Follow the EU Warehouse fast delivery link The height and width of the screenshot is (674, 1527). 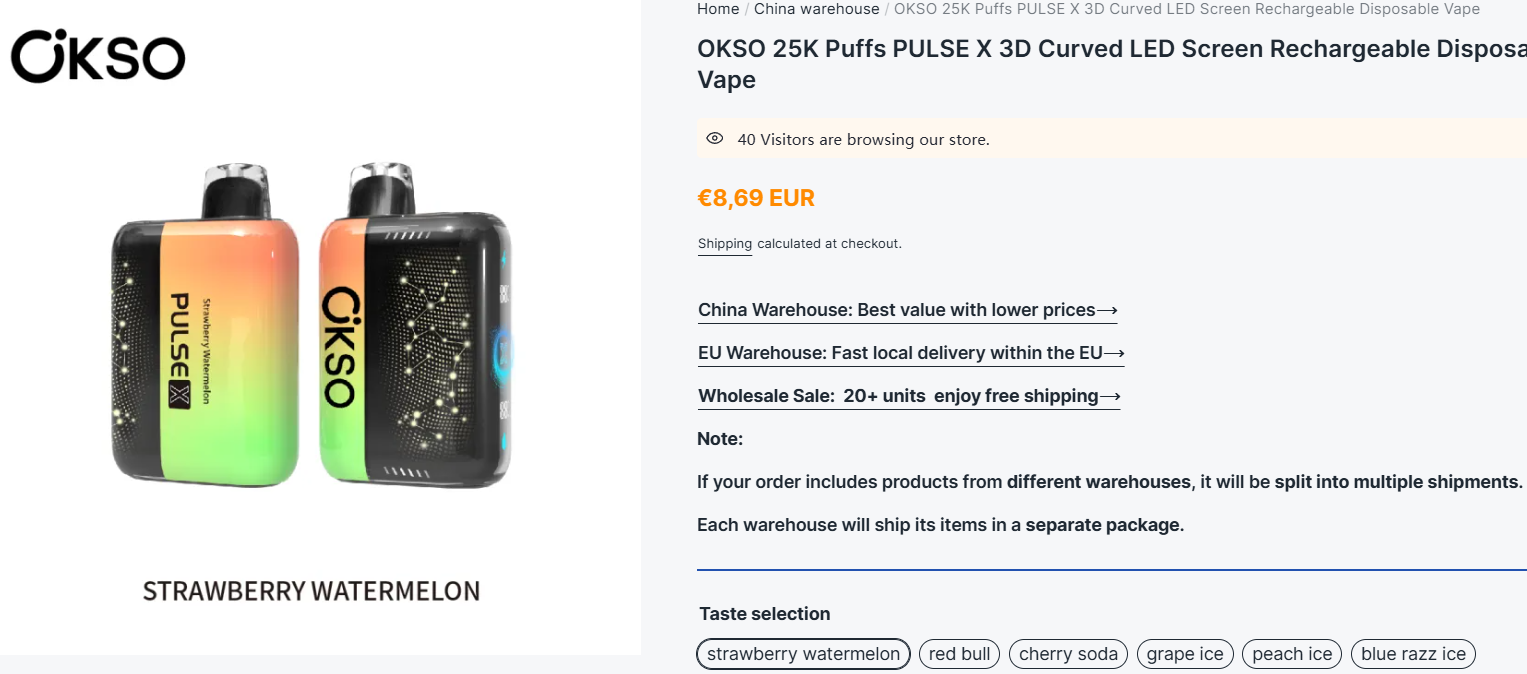point(900,353)
